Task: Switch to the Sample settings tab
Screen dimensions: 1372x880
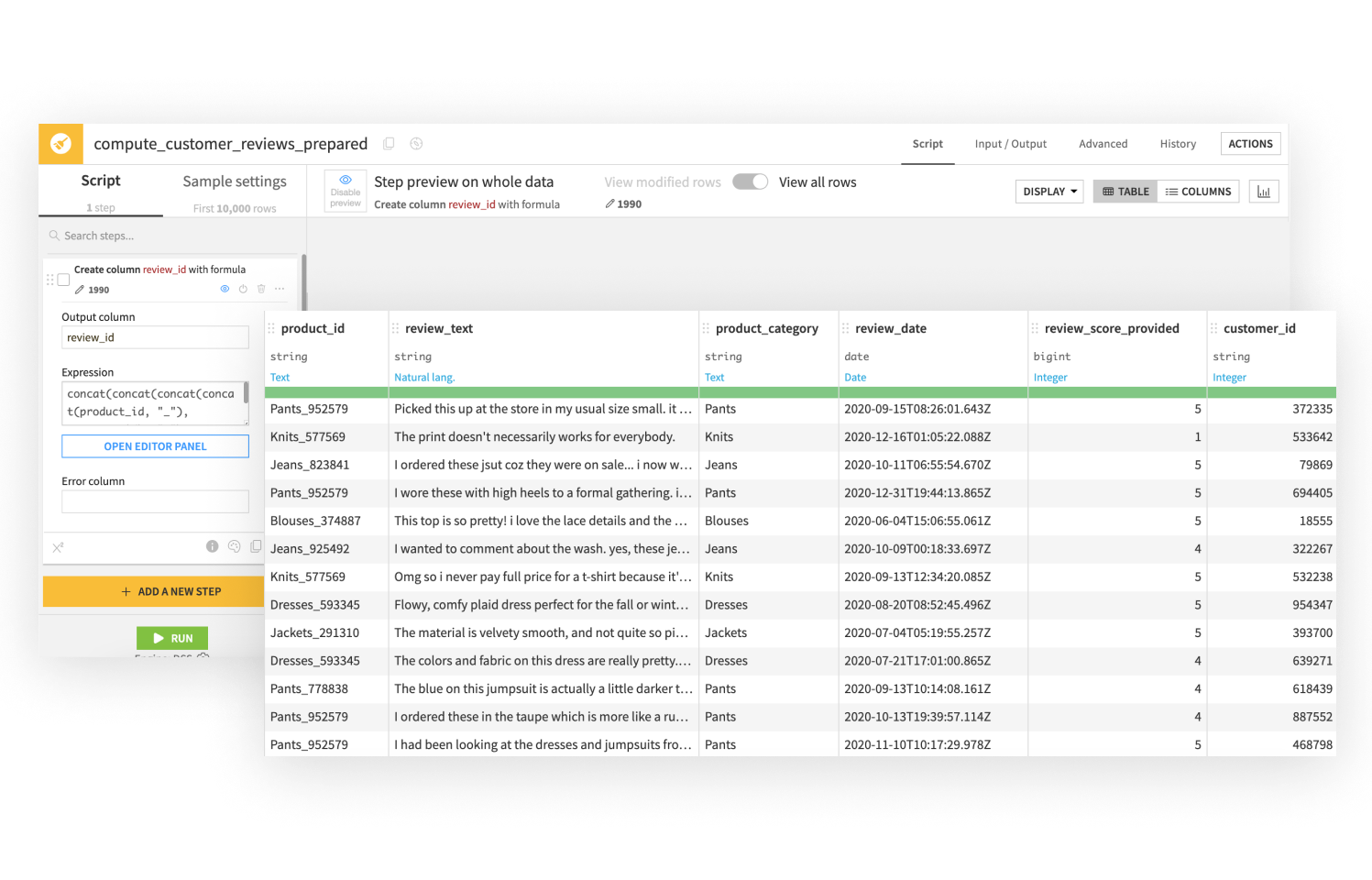Action: coord(235,192)
